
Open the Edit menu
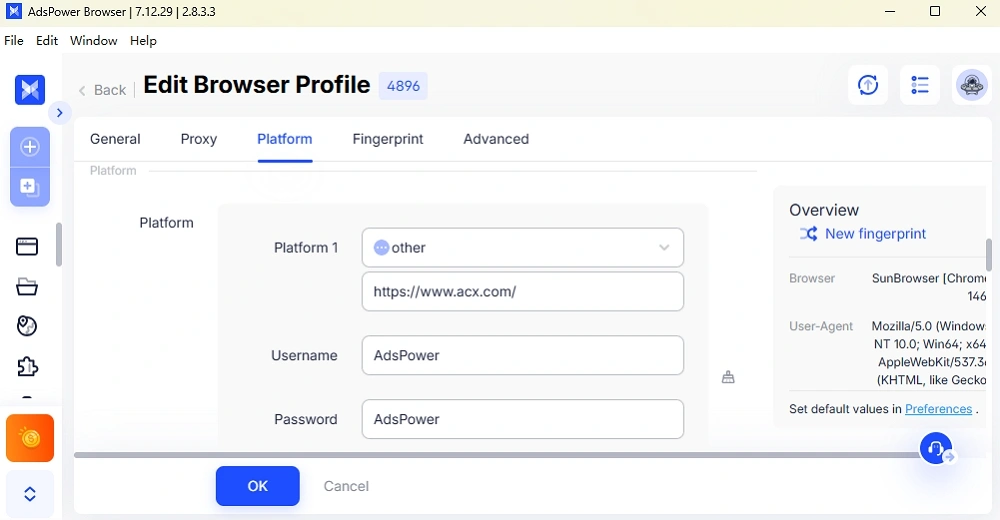click(x=47, y=41)
